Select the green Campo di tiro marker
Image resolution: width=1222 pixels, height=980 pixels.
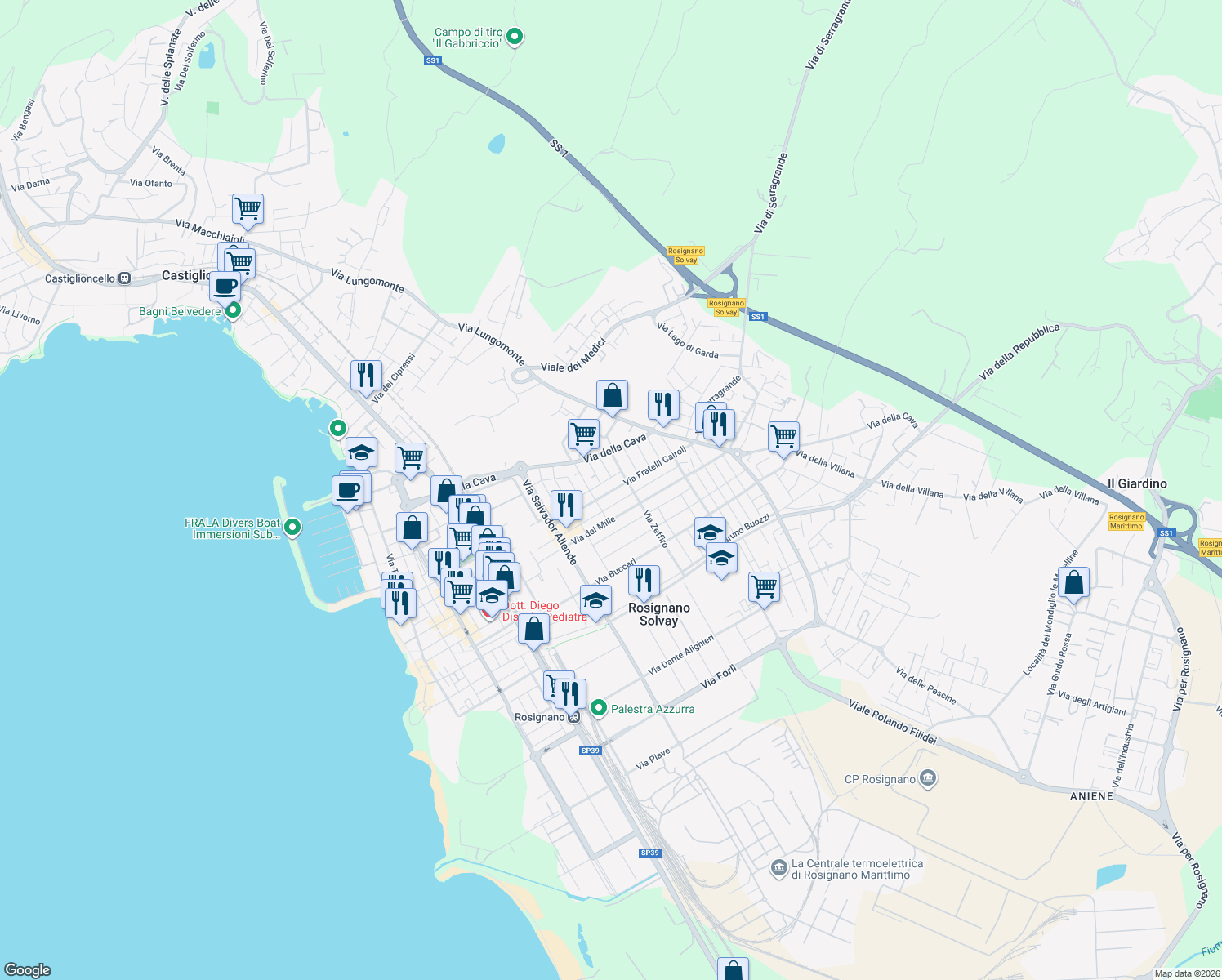click(513, 37)
